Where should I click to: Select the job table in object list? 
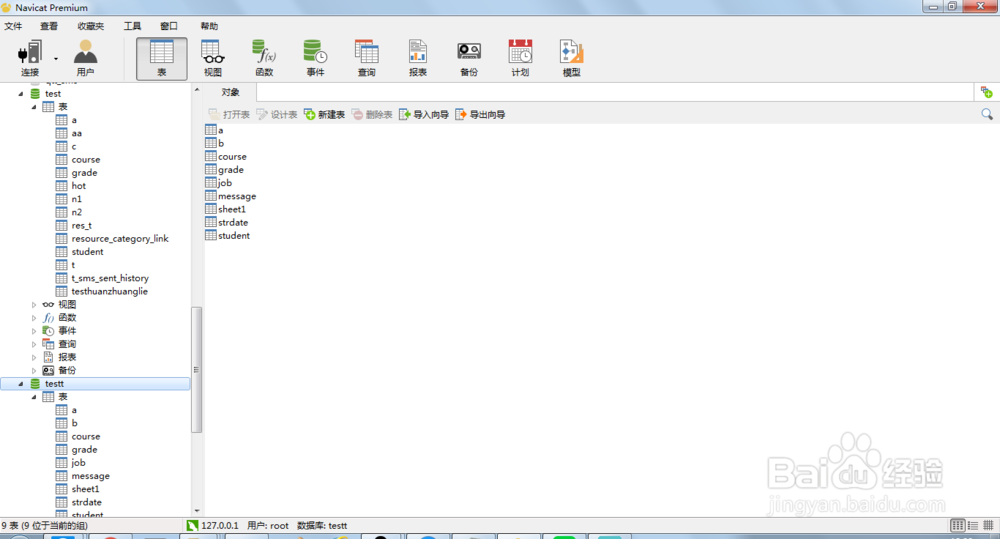pyautogui.click(x=218, y=183)
